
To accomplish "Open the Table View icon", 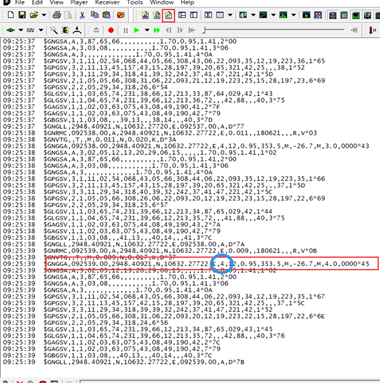I will [x=220, y=15].
